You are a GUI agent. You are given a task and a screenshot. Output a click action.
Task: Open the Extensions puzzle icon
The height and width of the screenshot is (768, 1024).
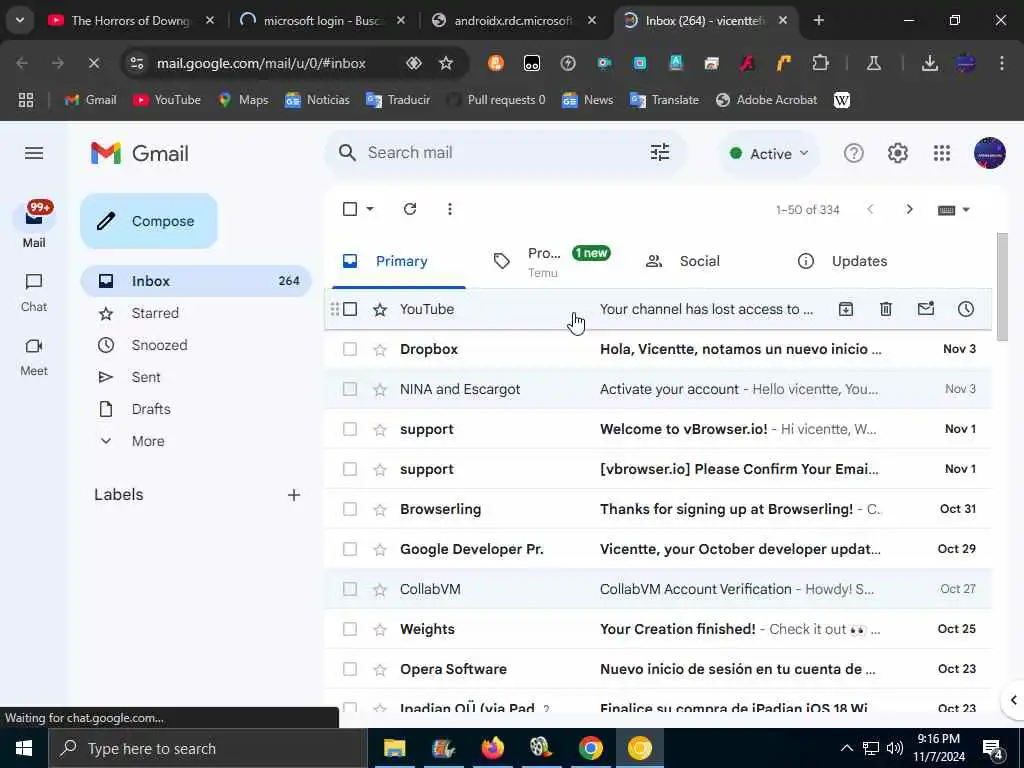click(820, 63)
